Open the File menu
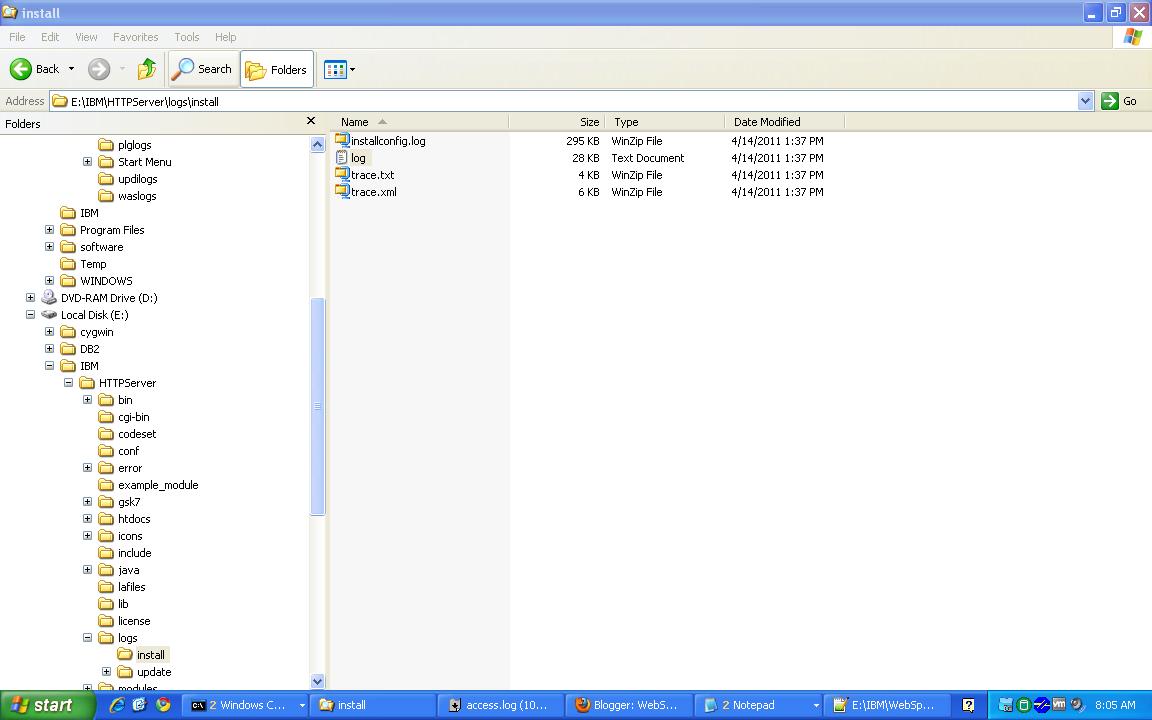The width and height of the screenshot is (1152, 720). (x=17, y=37)
